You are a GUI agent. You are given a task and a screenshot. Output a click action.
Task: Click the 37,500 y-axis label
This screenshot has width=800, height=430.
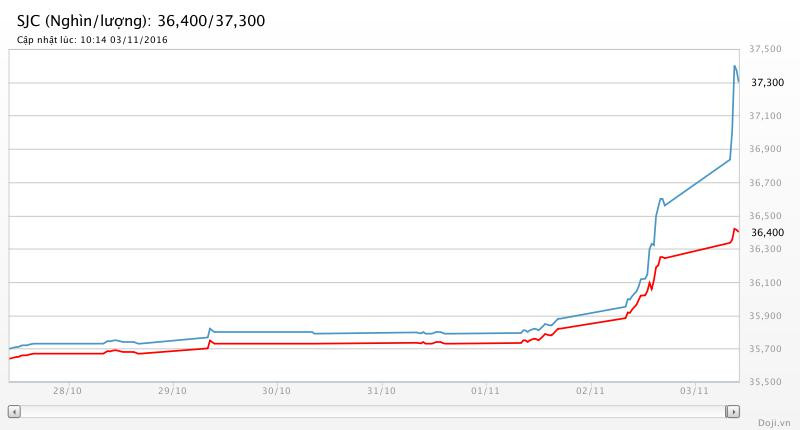click(765, 49)
